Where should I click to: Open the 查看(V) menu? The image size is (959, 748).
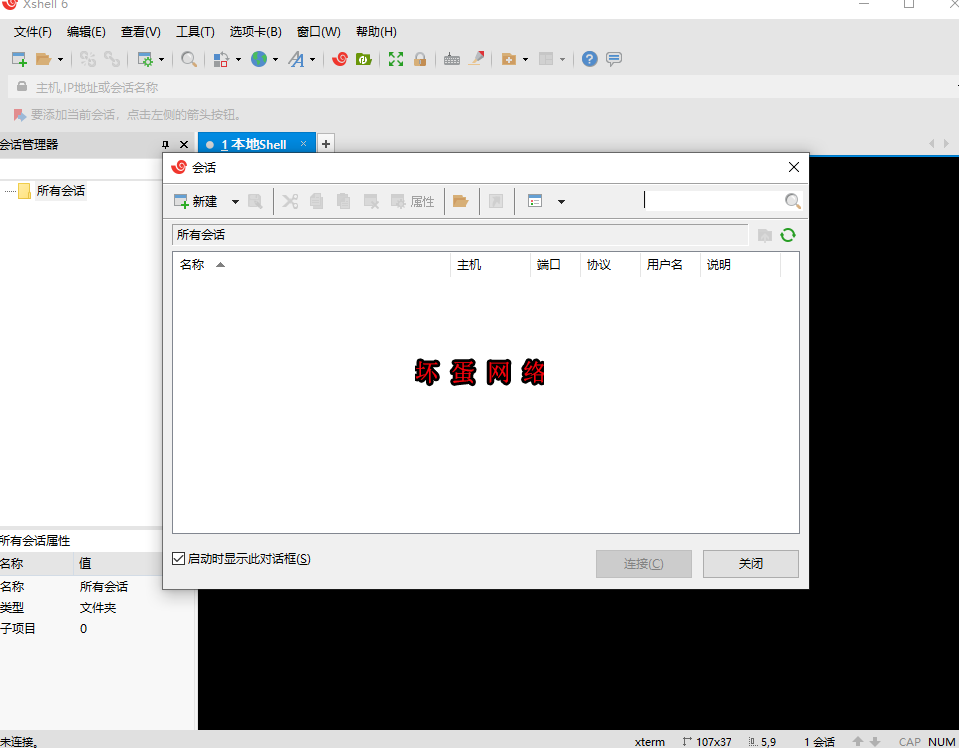pos(141,32)
